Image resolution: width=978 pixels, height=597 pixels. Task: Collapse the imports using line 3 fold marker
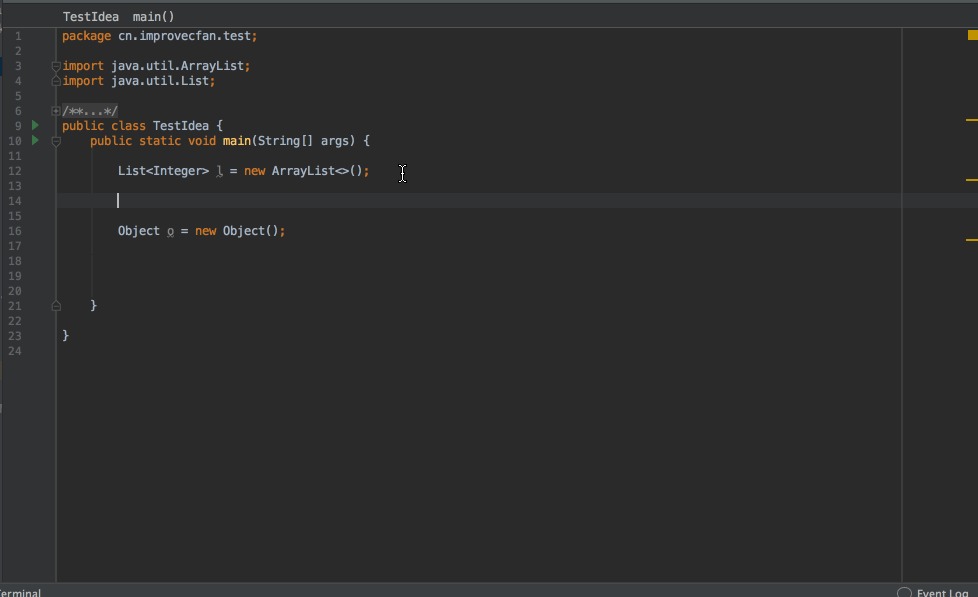tap(56, 66)
